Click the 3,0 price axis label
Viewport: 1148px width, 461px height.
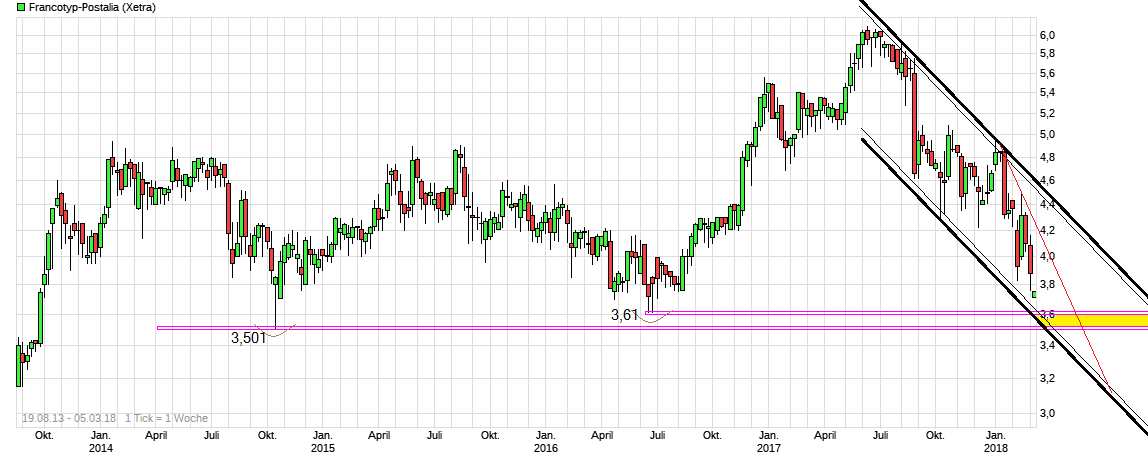point(1047,413)
